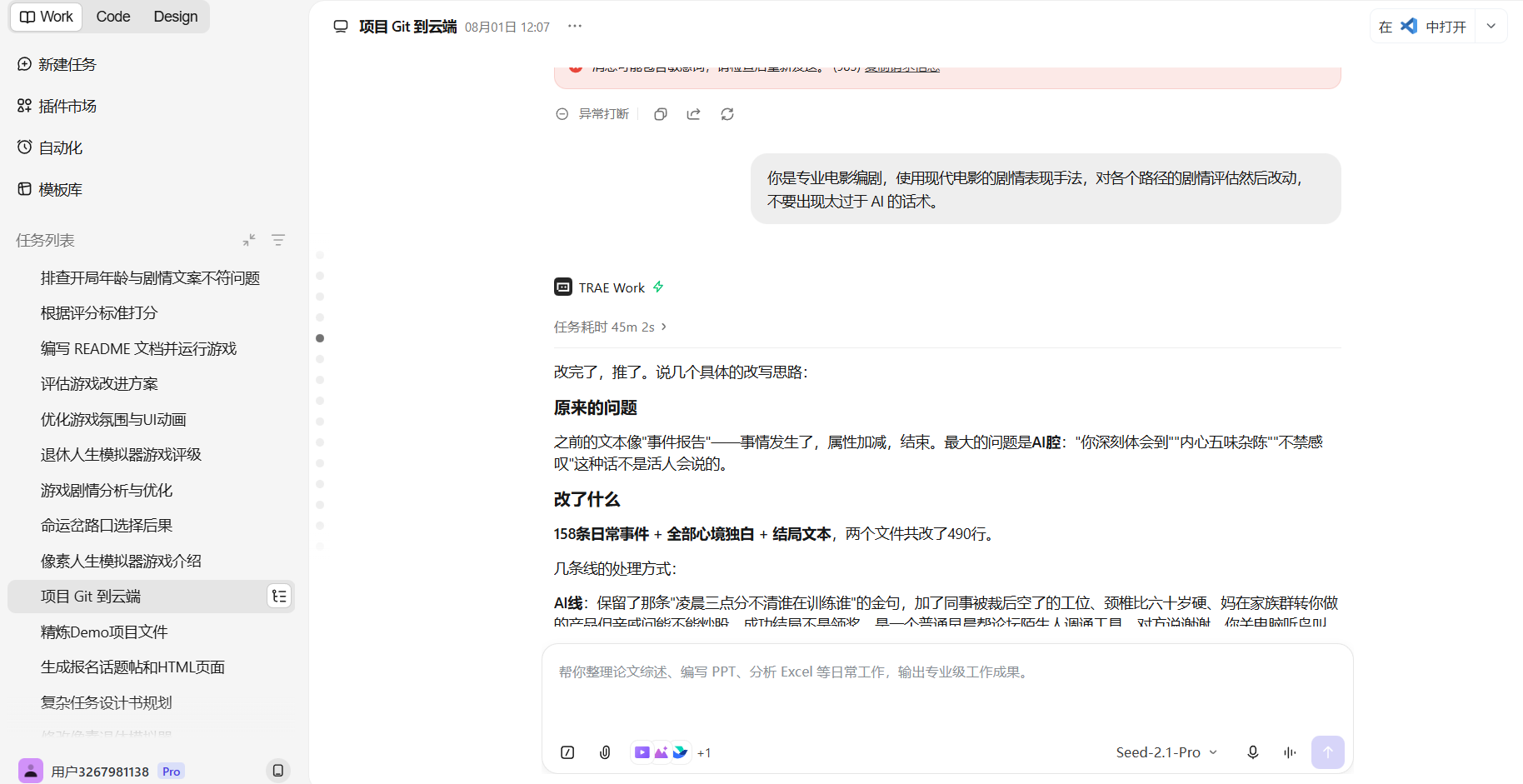
Task: Open task 根据评分标准打分
Action: pyautogui.click(x=151, y=312)
